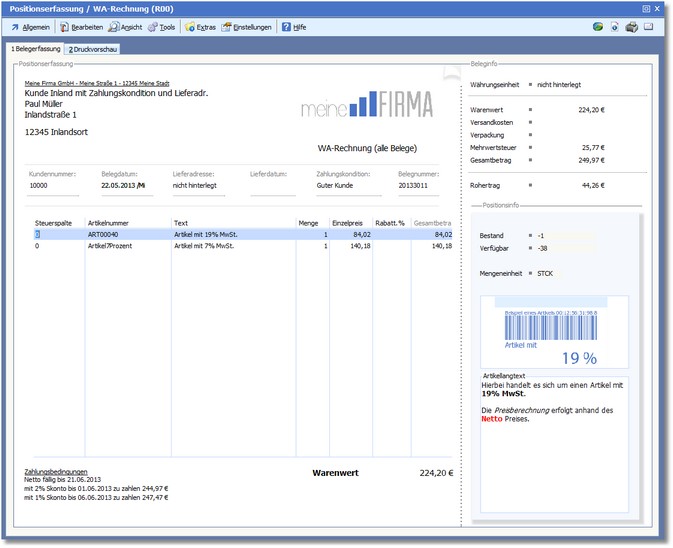This screenshot has height=548, width=673.
Task: Click the envelope icon in top right toolbar
Action: pyautogui.click(x=648, y=27)
